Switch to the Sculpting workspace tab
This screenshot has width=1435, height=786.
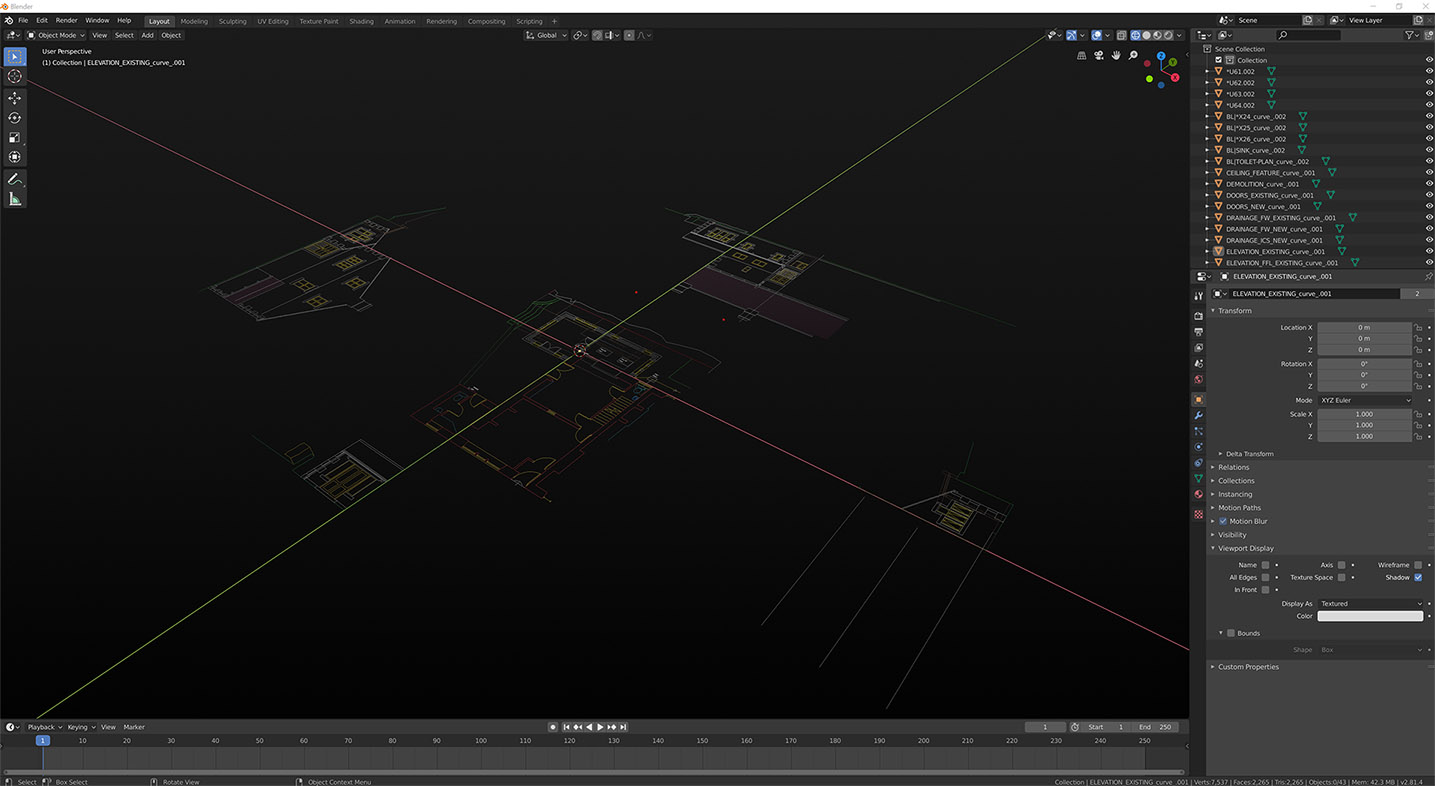point(232,21)
